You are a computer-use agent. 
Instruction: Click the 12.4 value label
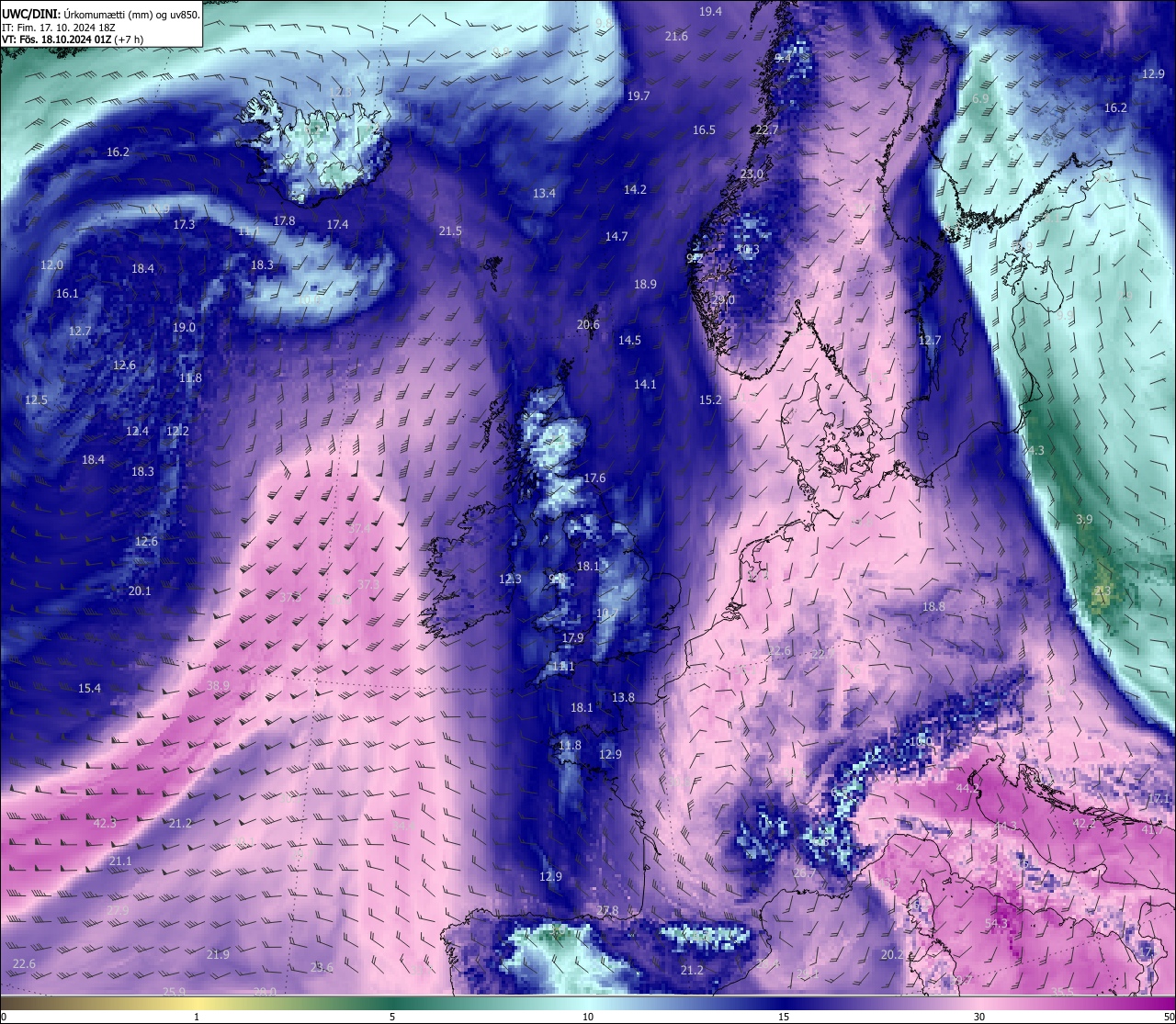[137, 431]
